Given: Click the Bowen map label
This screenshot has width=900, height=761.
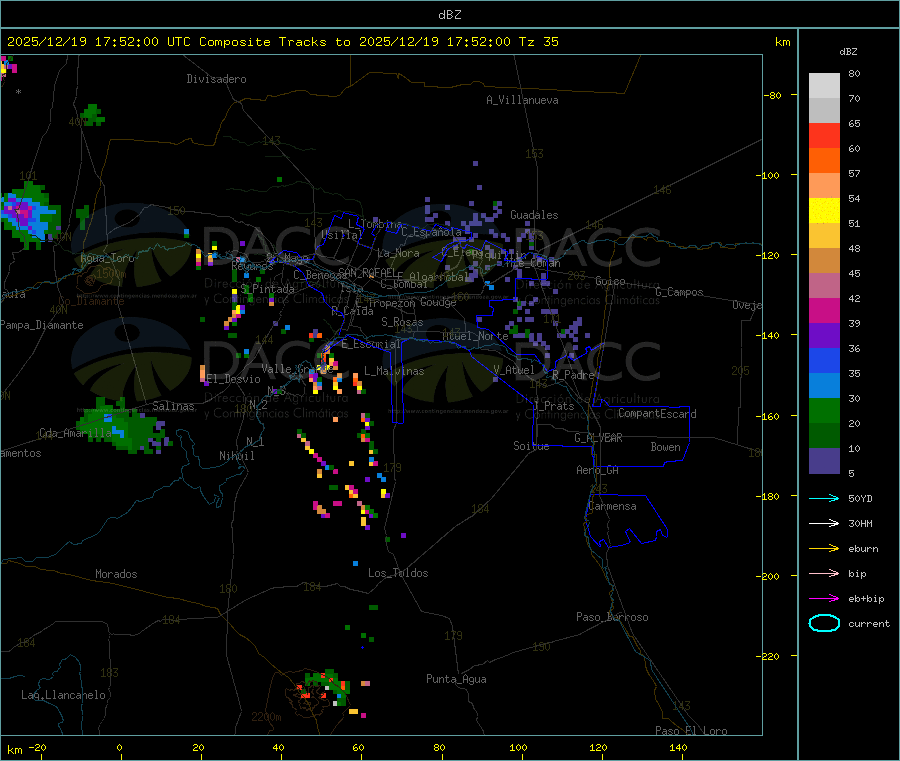Looking at the screenshot, I should (x=665, y=447).
